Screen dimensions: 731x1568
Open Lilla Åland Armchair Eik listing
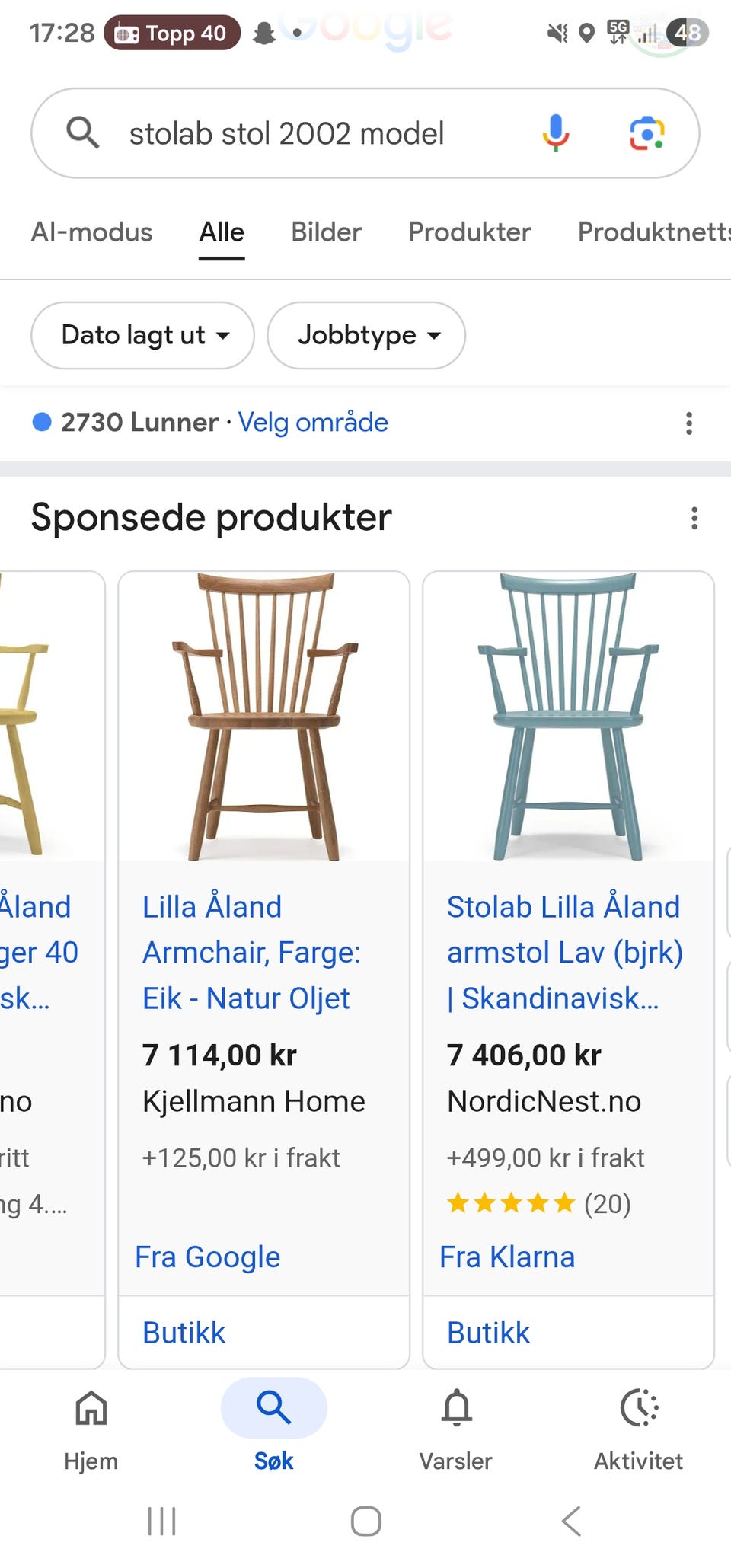click(x=251, y=952)
